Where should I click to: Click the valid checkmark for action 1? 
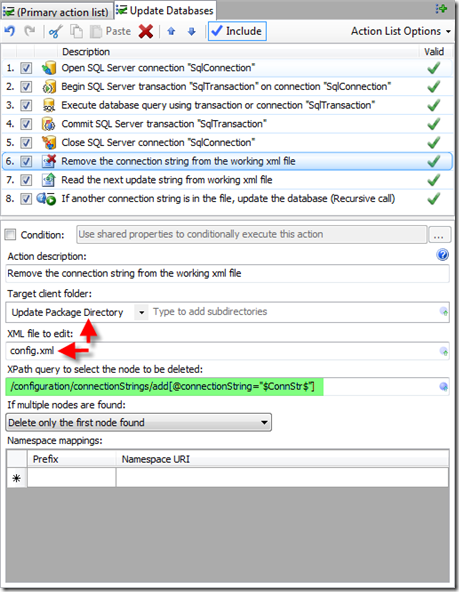tap(434, 68)
